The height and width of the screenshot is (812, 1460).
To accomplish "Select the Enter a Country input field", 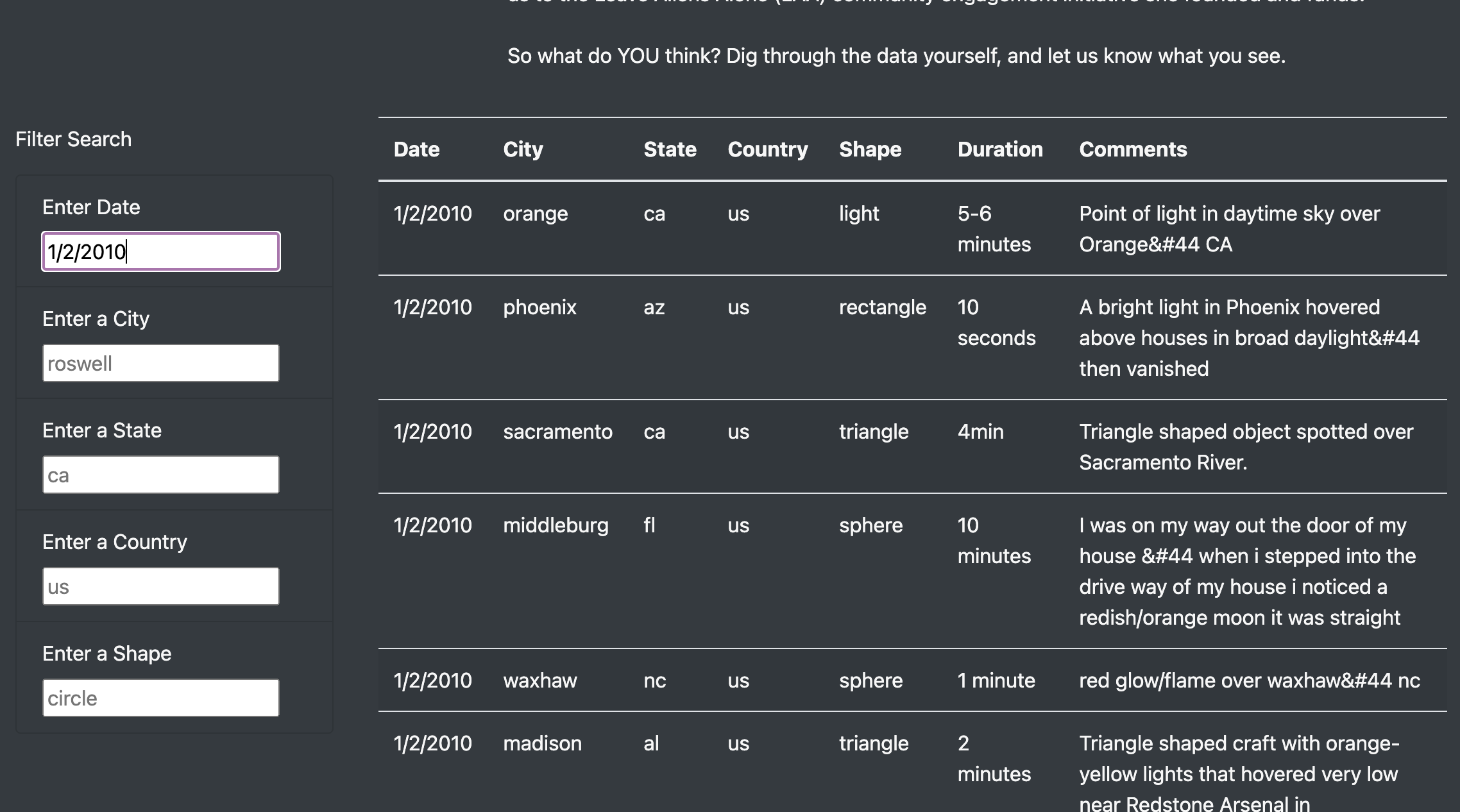I will pyautogui.click(x=160, y=586).
